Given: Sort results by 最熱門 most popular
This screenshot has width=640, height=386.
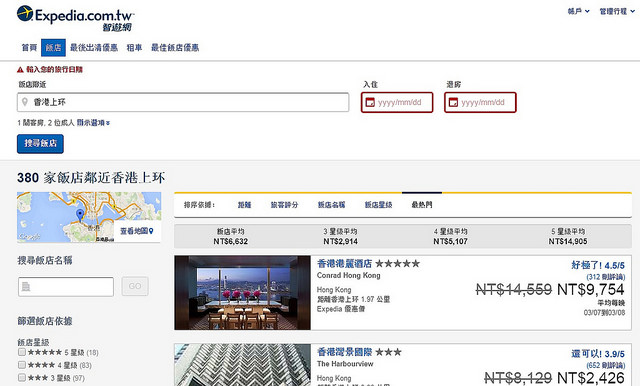Looking at the screenshot, I should tap(422, 205).
